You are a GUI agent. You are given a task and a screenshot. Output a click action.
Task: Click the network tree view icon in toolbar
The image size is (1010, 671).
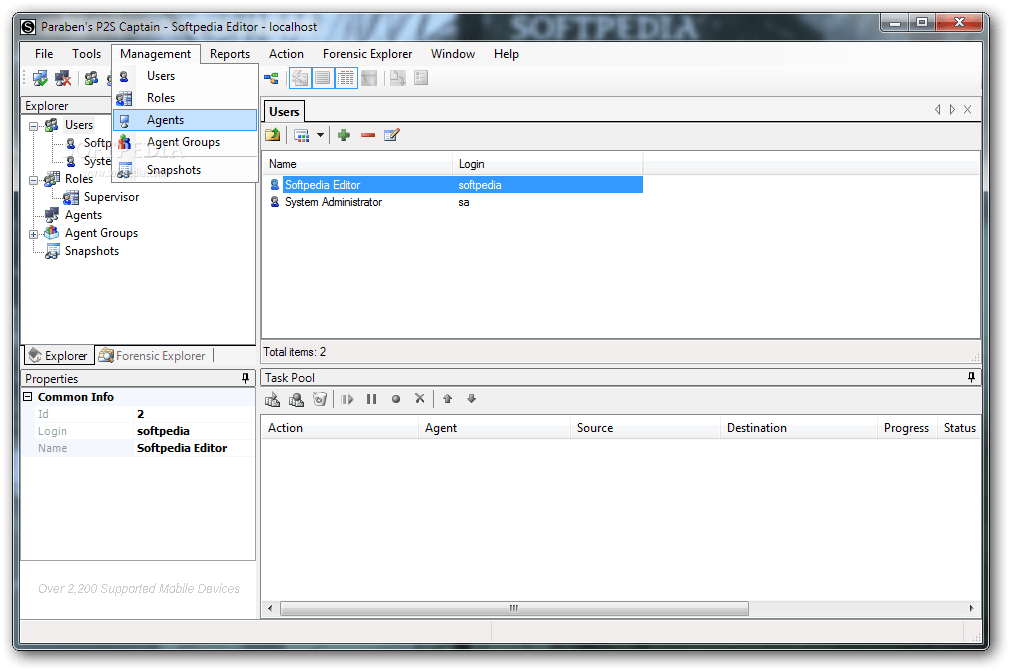coord(271,79)
